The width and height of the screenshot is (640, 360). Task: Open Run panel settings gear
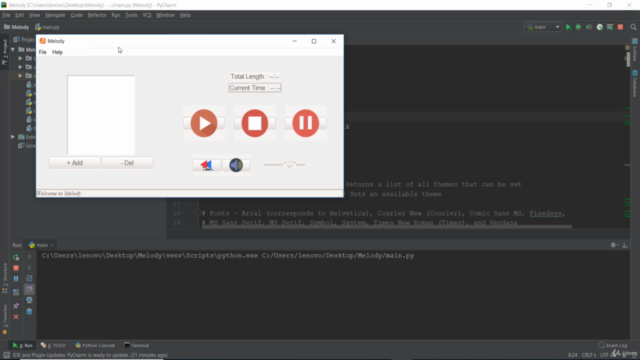pos(613,245)
